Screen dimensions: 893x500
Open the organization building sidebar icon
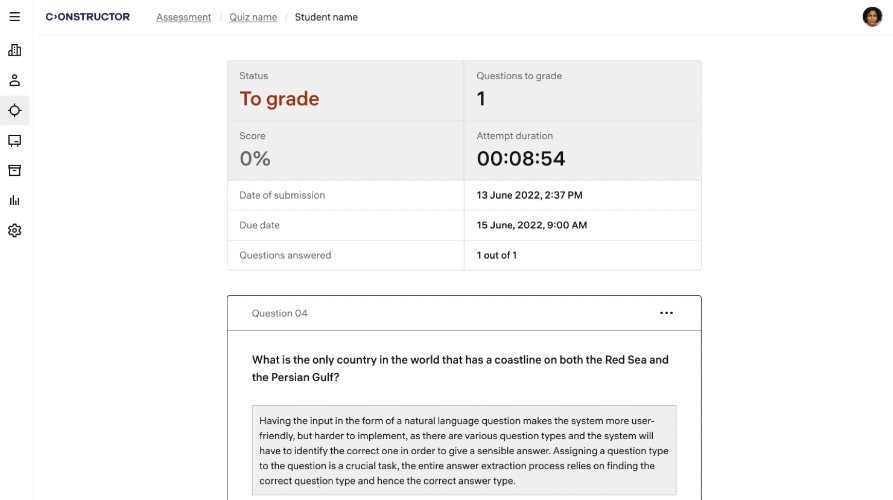click(x=15, y=50)
